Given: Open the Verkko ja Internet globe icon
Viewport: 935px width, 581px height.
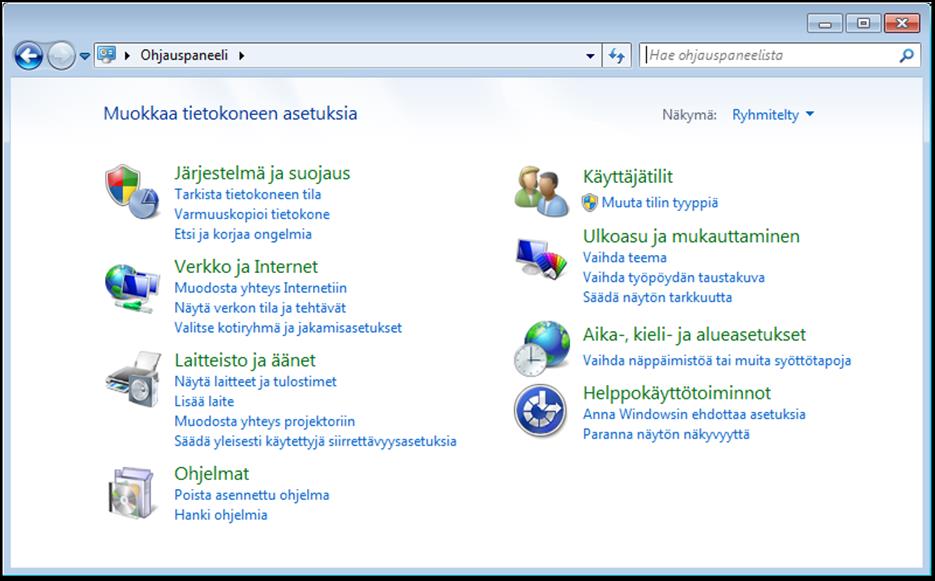Looking at the screenshot, I should pyautogui.click(x=132, y=288).
